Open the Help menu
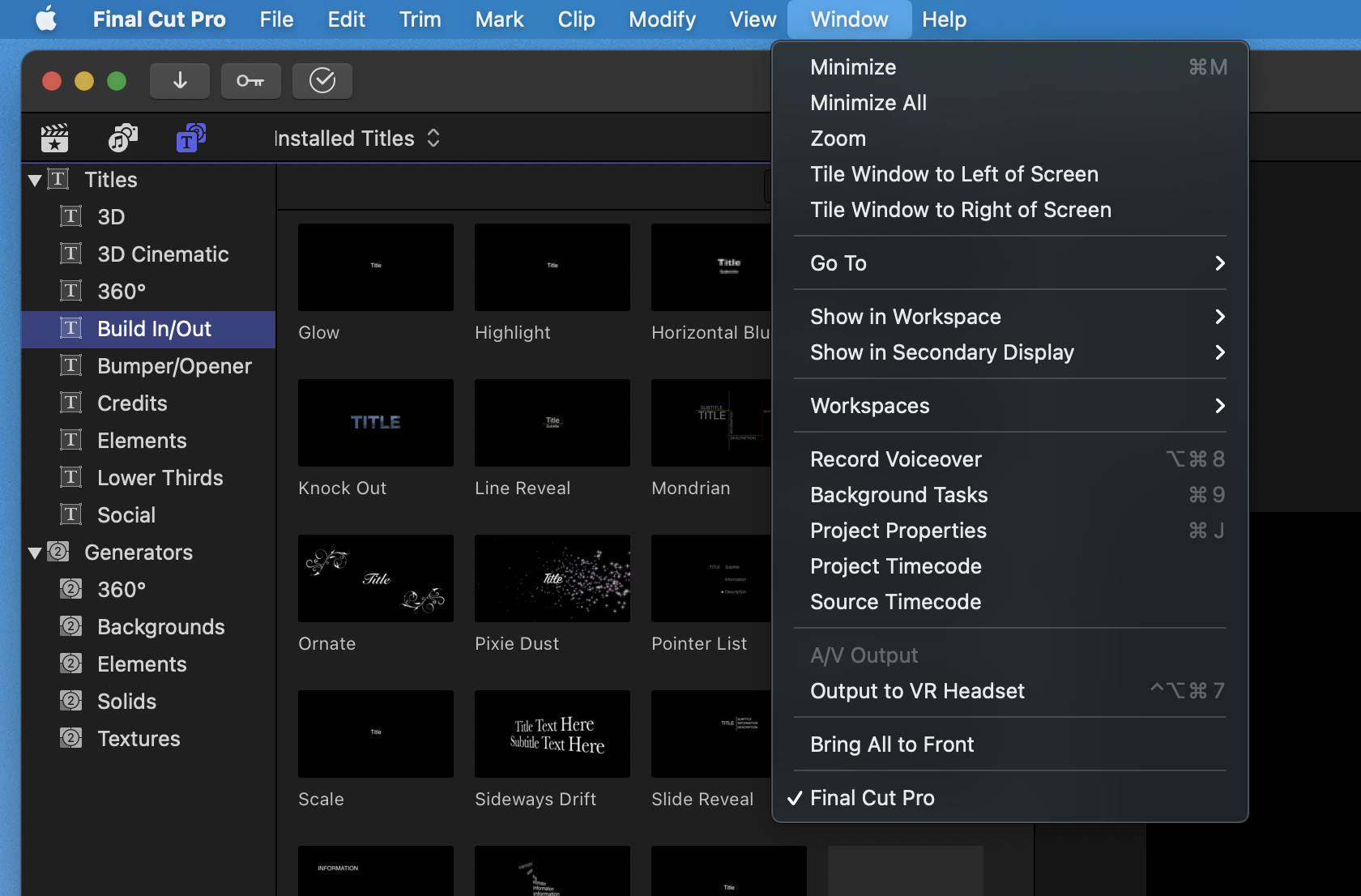 pyautogui.click(x=944, y=19)
